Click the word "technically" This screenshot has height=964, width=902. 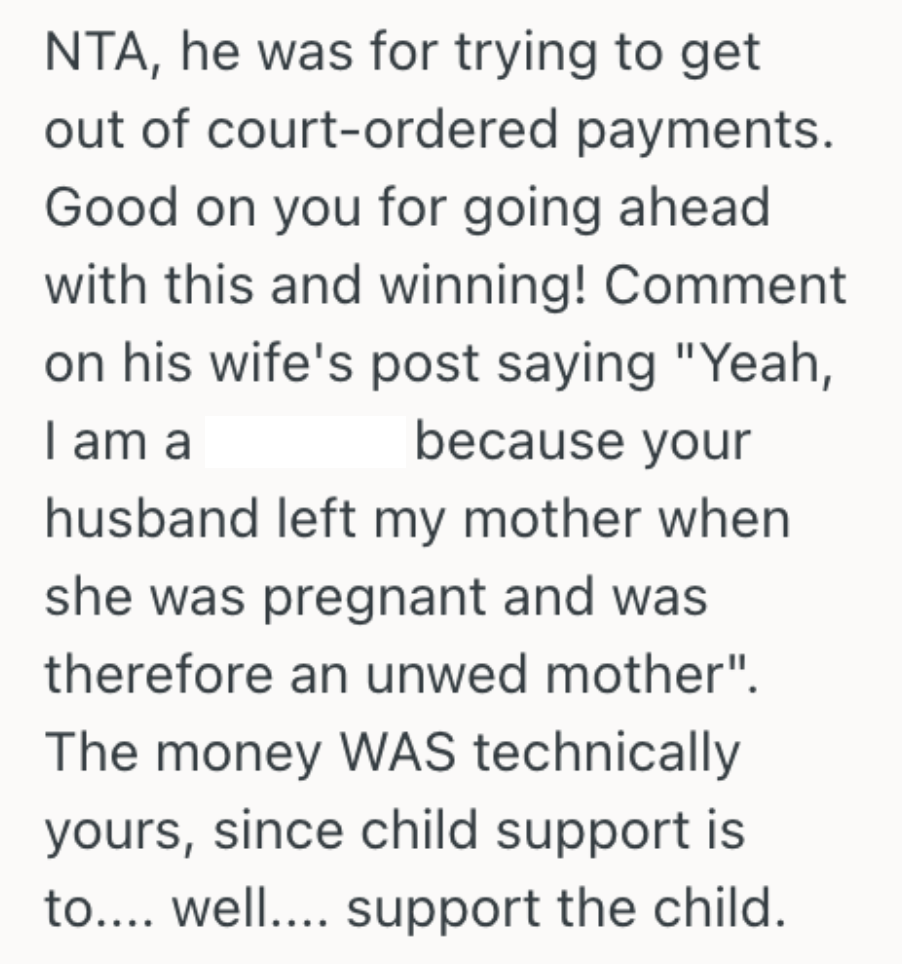click(605, 752)
